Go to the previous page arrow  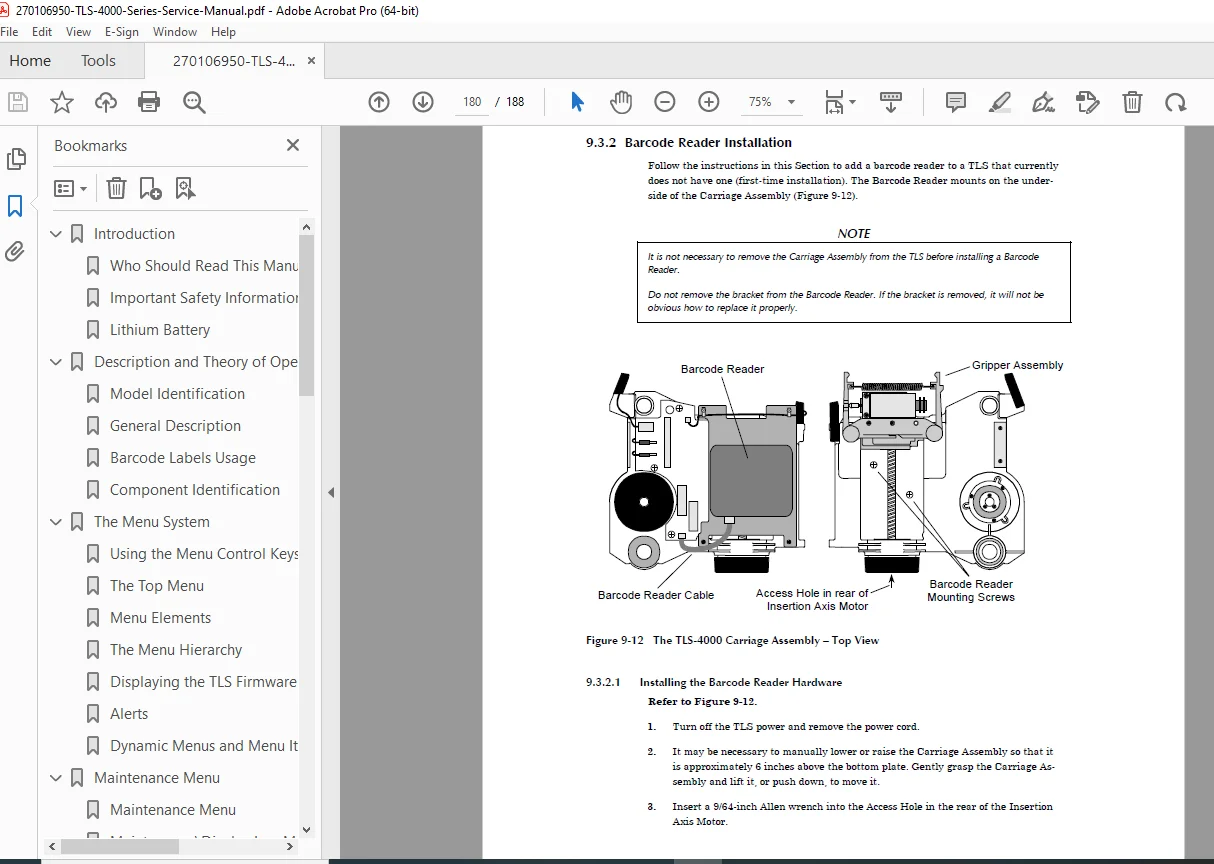[379, 101]
